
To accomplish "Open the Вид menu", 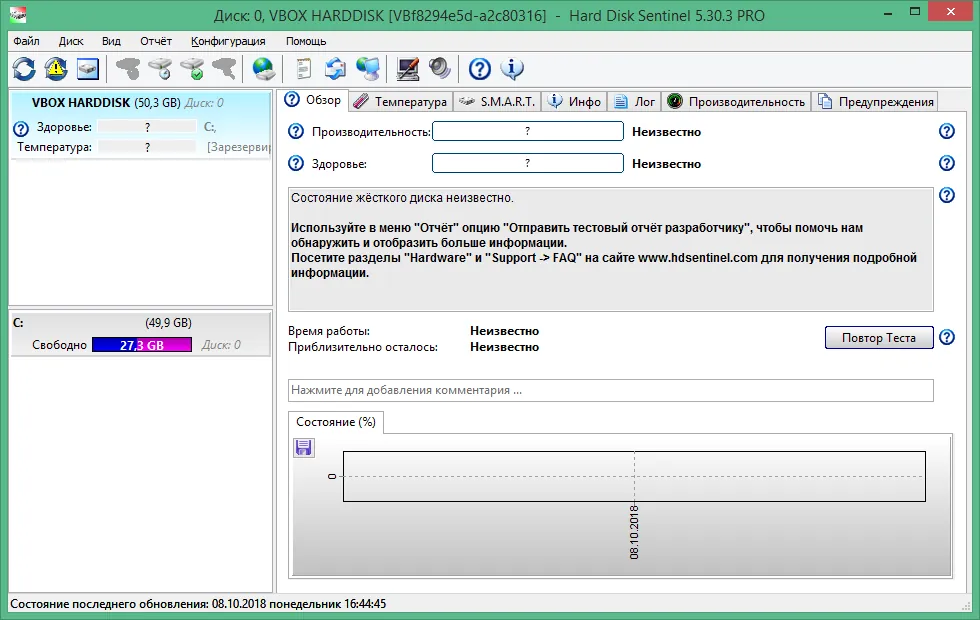I will point(111,41).
